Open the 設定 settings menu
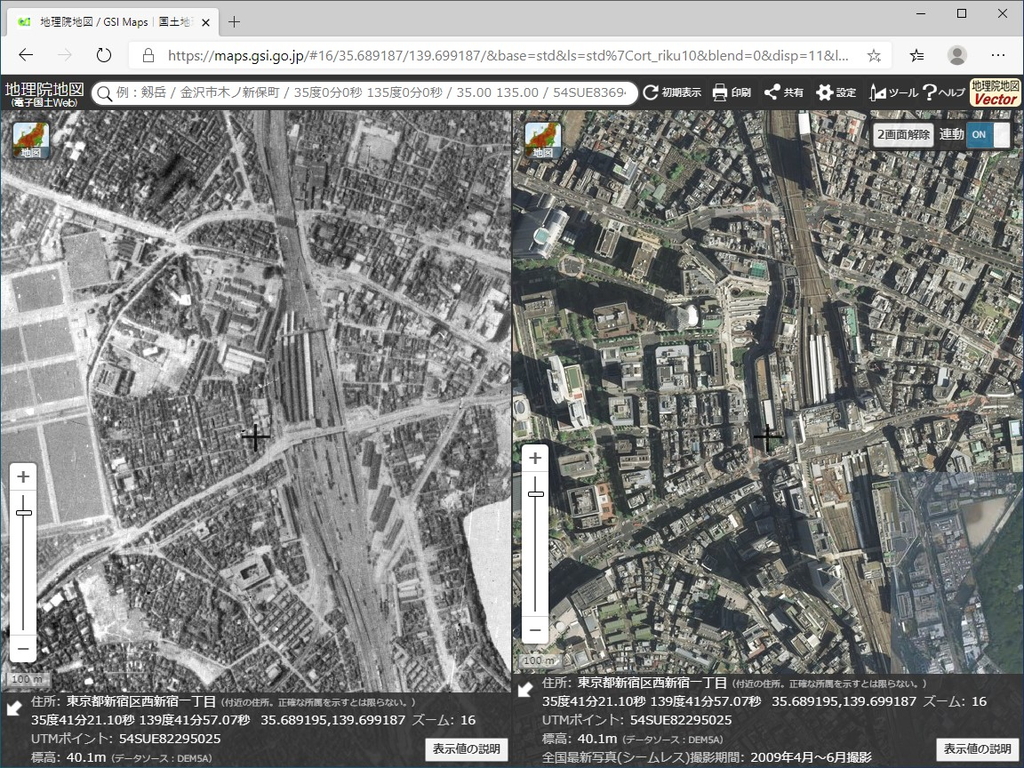The width and height of the screenshot is (1024, 768). (837, 93)
